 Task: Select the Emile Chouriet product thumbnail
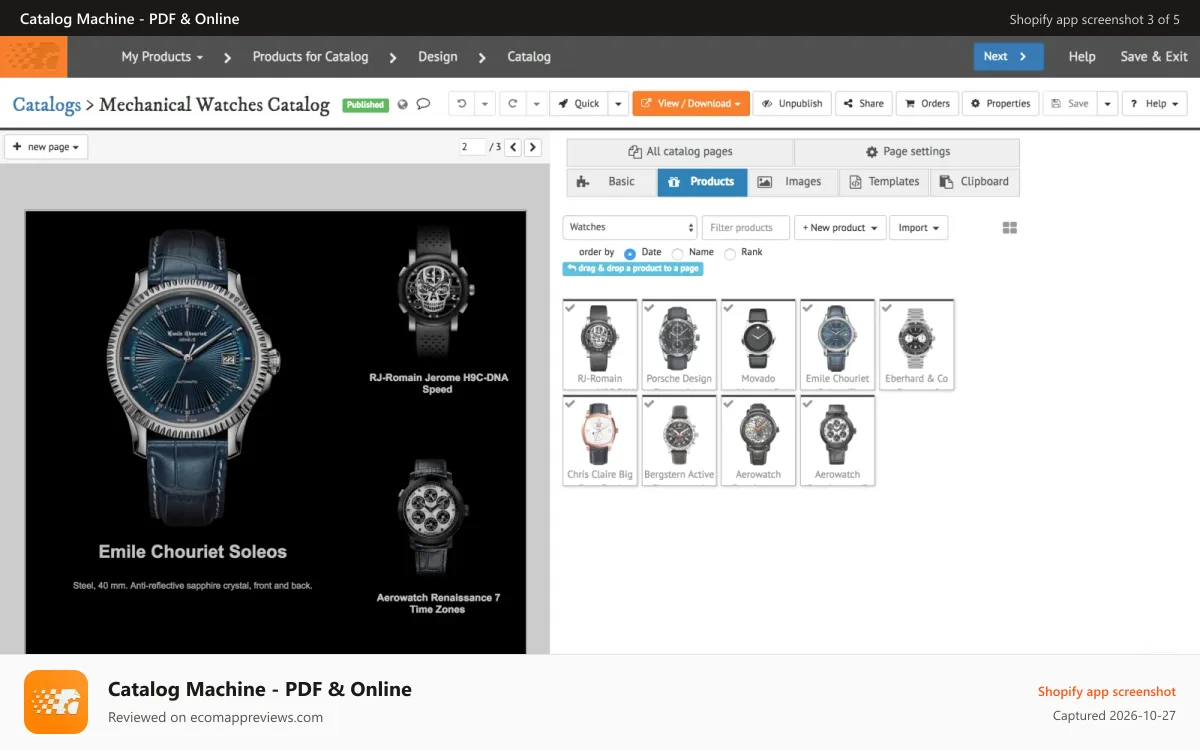click(837, 344)
